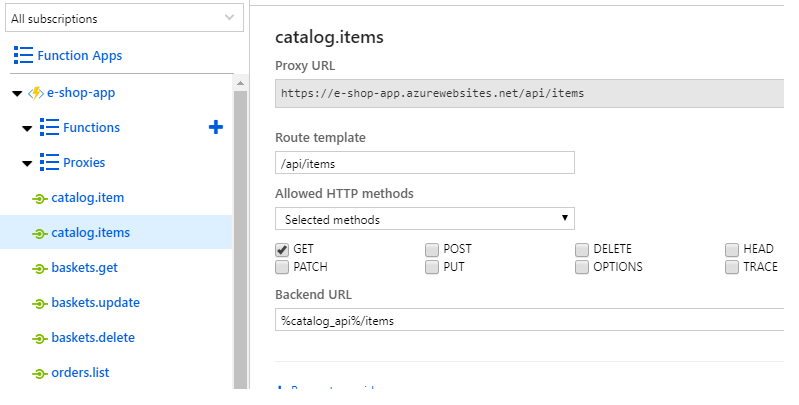The width and height of the screenshot is (799, 405).
Task: Click the baskets.get proxy icon
Action: pyautogui.click(x=40, y=268)
